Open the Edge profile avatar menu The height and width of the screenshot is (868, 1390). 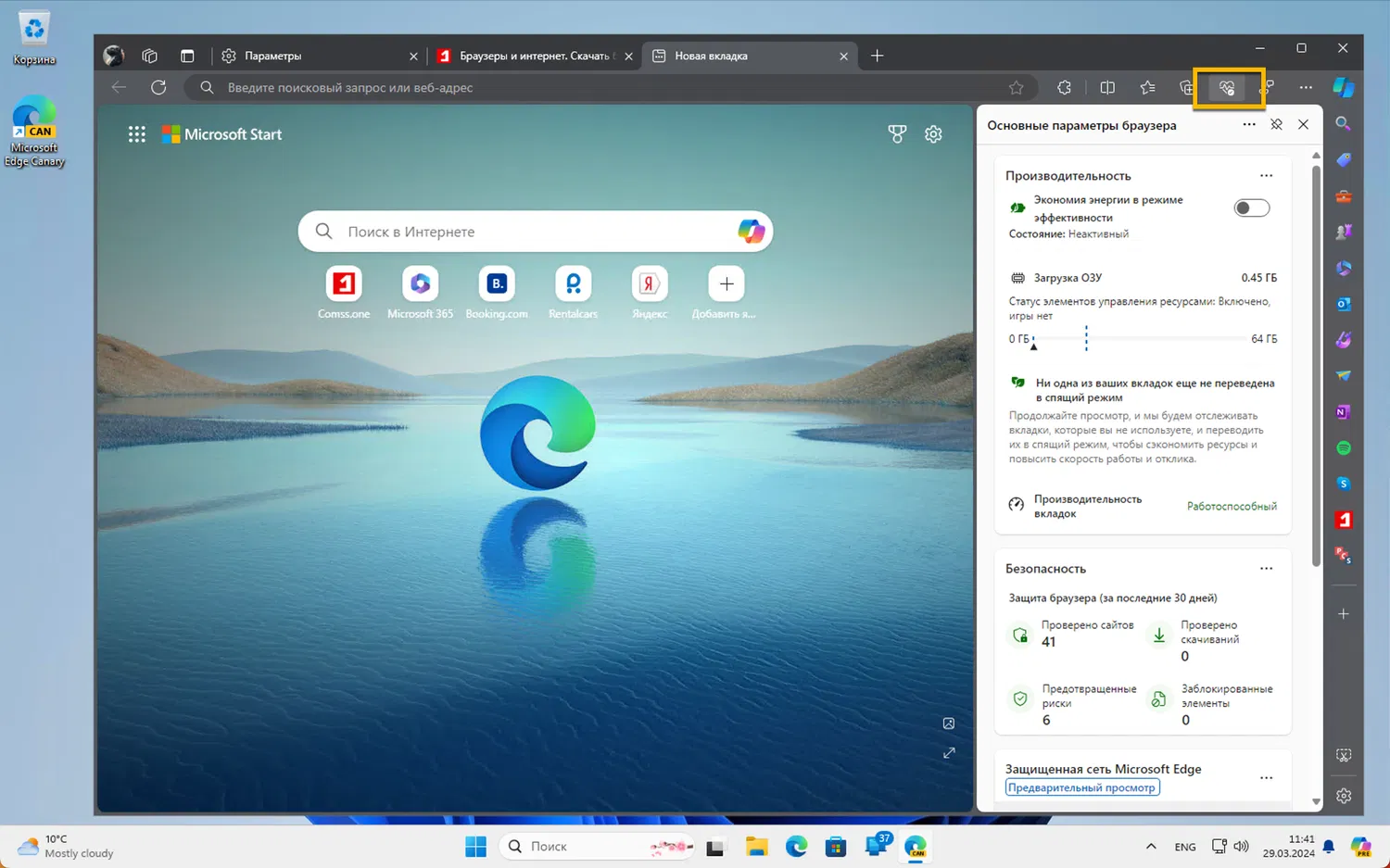[x=114, y=56]
